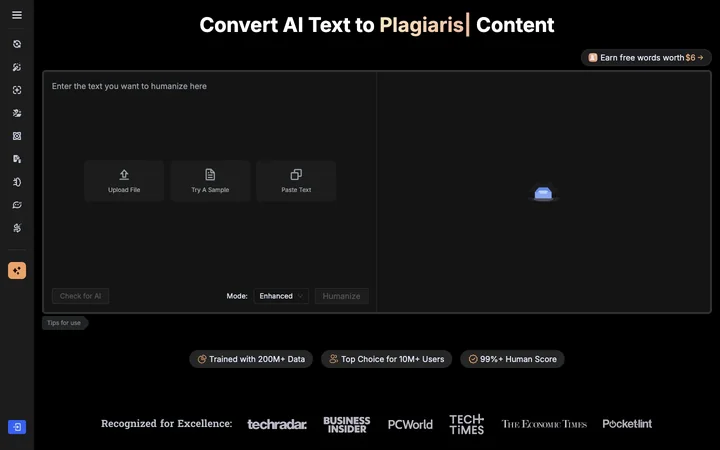Click the blue login icon at the sidebar bottom
The image size is (720, 450).
click(17, 427)
